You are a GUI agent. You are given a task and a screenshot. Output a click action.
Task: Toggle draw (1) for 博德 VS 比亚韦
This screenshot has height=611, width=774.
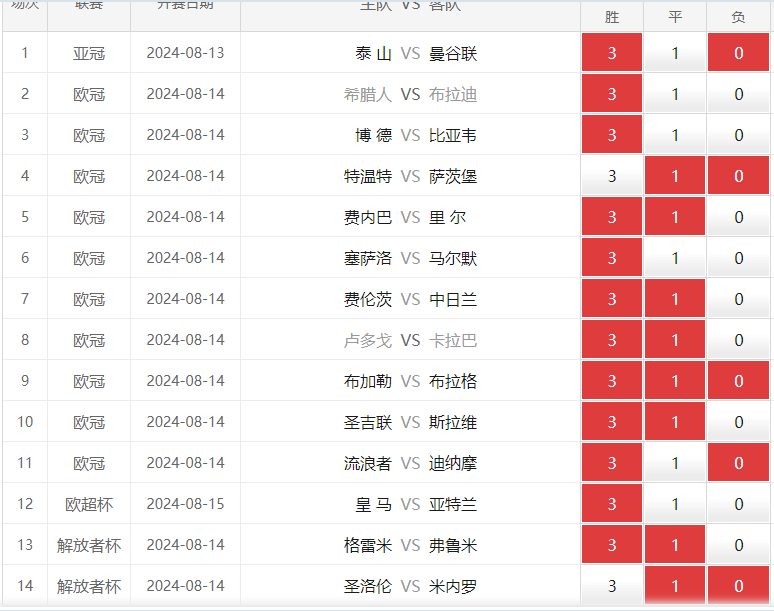675,134
